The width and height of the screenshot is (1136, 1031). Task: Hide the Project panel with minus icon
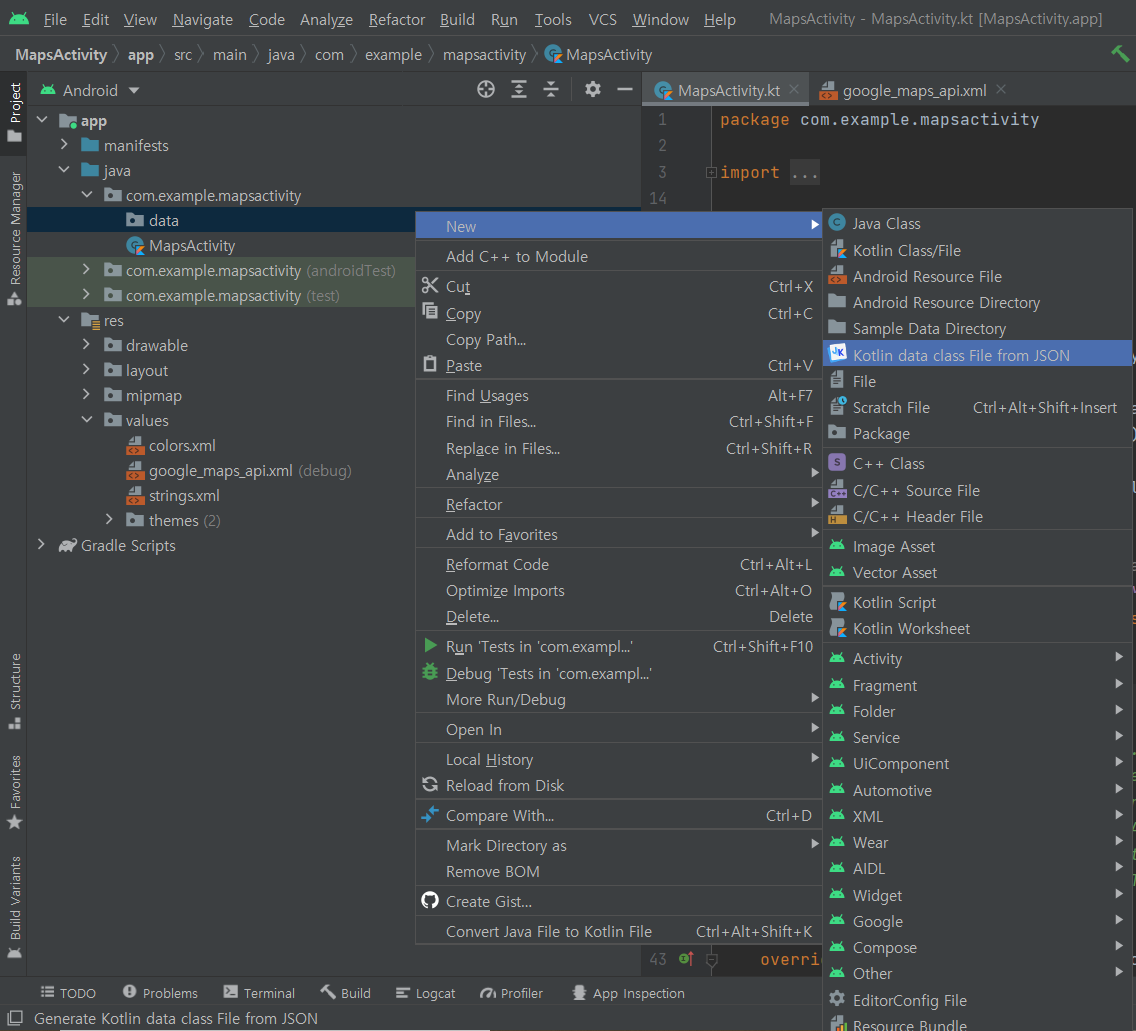pyautogui.click(x=625, y=89)
